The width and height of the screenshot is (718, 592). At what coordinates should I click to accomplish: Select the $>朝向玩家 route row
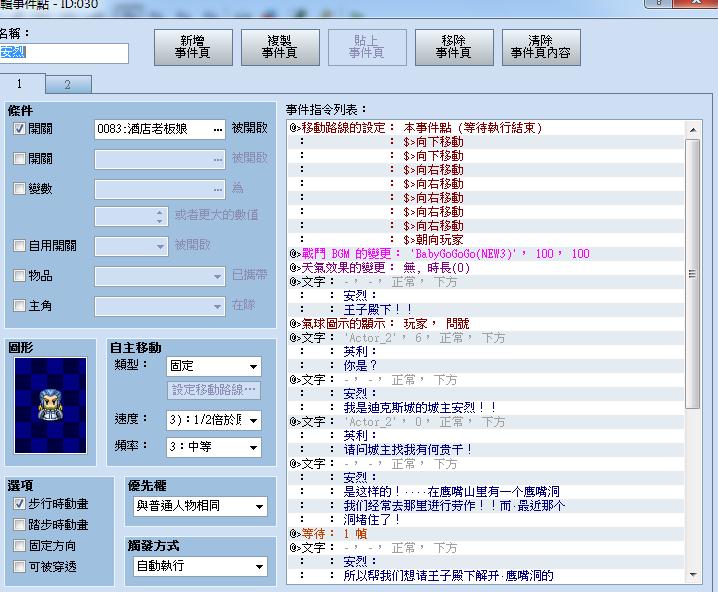486,240
